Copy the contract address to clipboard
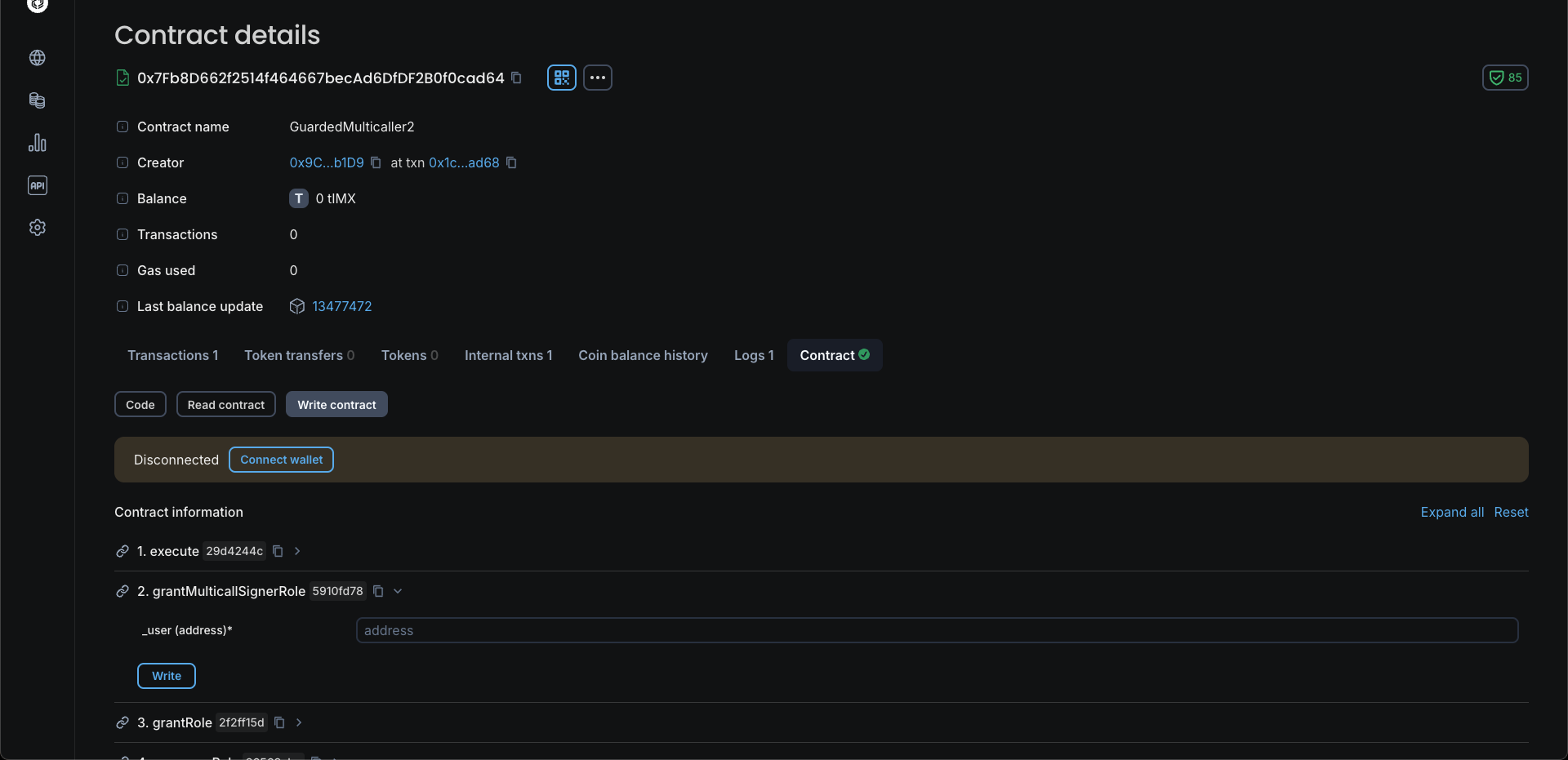The height and width of the screenshot is (760, 1568). [517, 78]
